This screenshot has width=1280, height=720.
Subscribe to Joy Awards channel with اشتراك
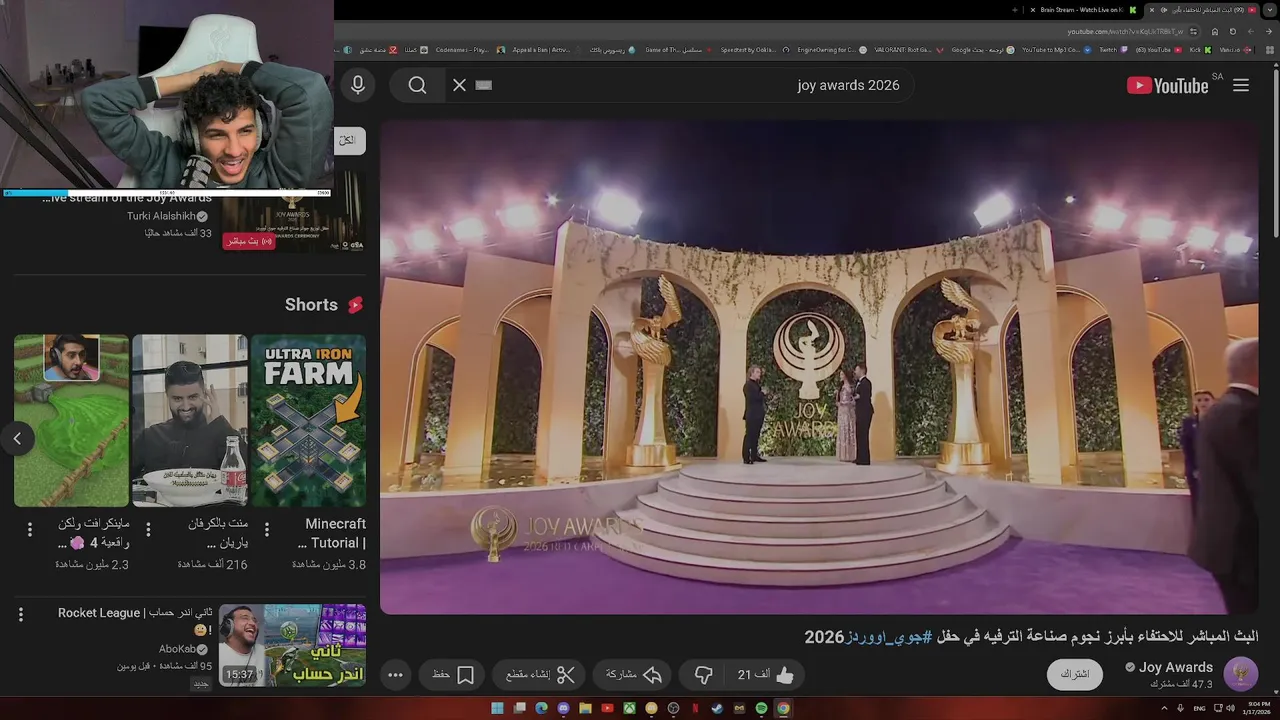(1075, 674)
